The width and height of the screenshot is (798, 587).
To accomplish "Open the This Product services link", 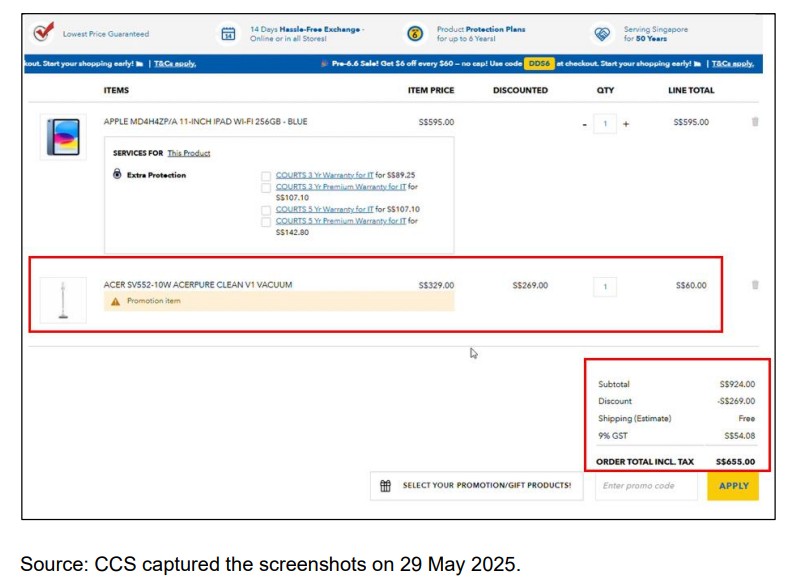I will 189,153.
